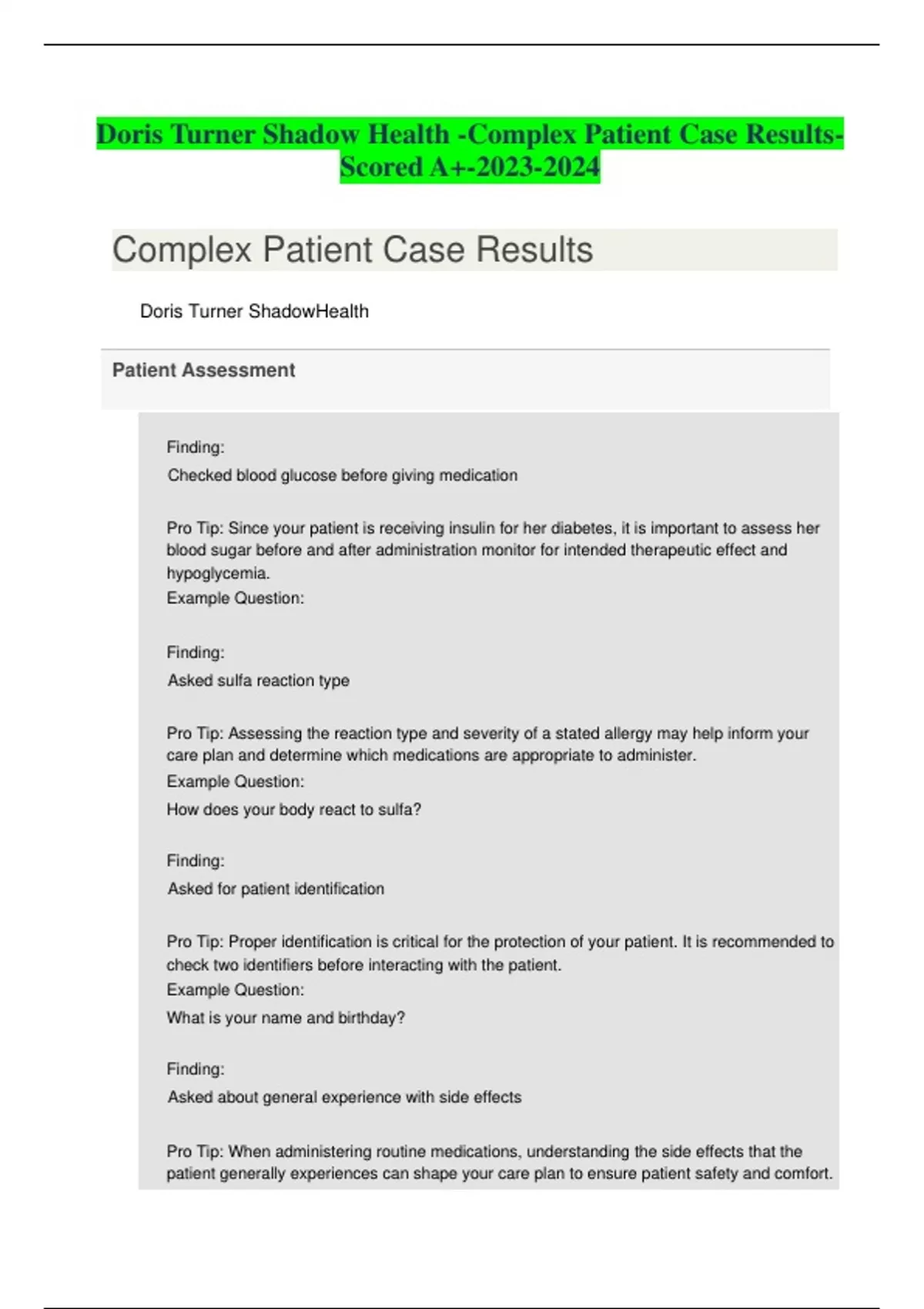Click 'How does your body react to sulfa?'
The image size is (924, 1309).
[294, 809]
